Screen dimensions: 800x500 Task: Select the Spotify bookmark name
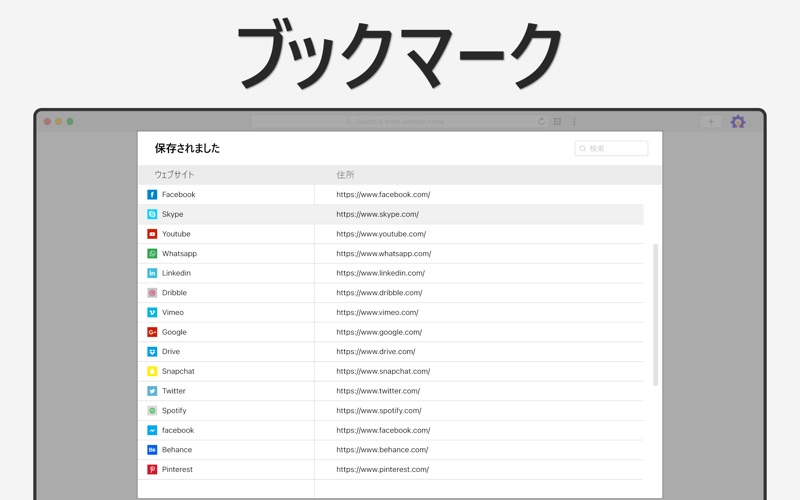[x=174, y=411]
